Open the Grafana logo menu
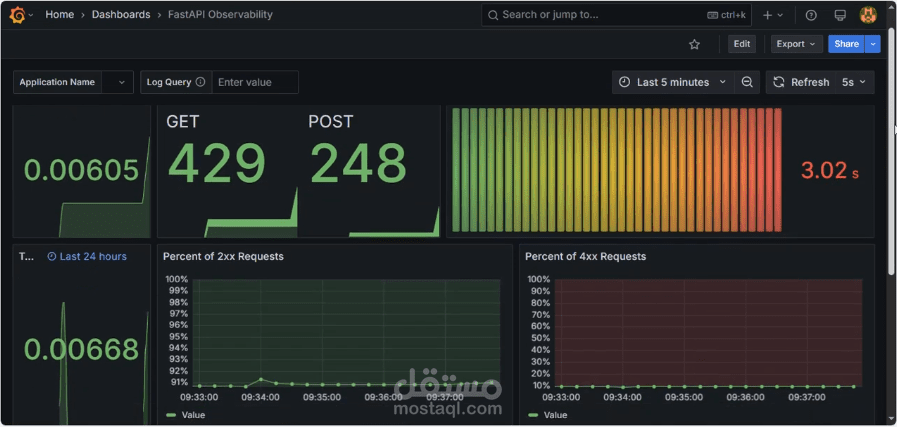The width and height of the screenshot is (897, 427). tap(17, 15)
